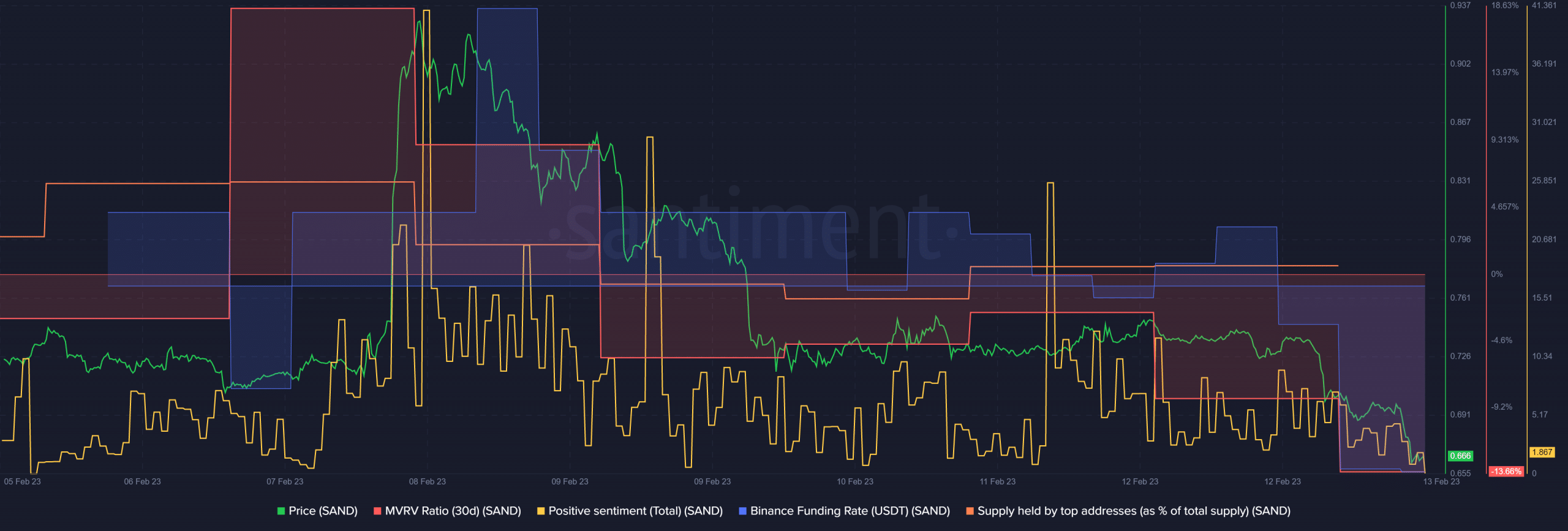1568x531 pixels.
Task: Click the 0.867 price axis value
Action: (x=1460, y=122)
